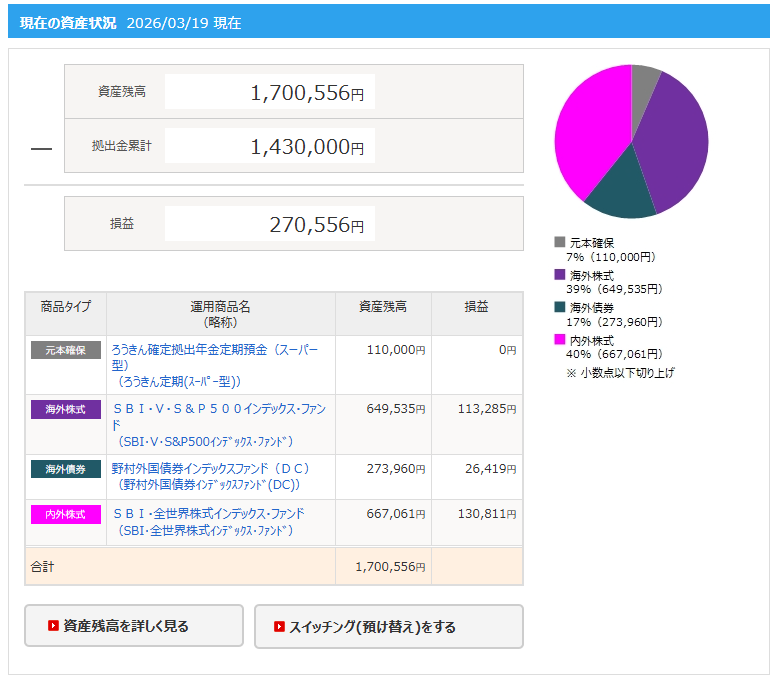Click the 資産残高 amount field 1,700,556円
This screenshot has width=778, height=680.
[269, 92]
